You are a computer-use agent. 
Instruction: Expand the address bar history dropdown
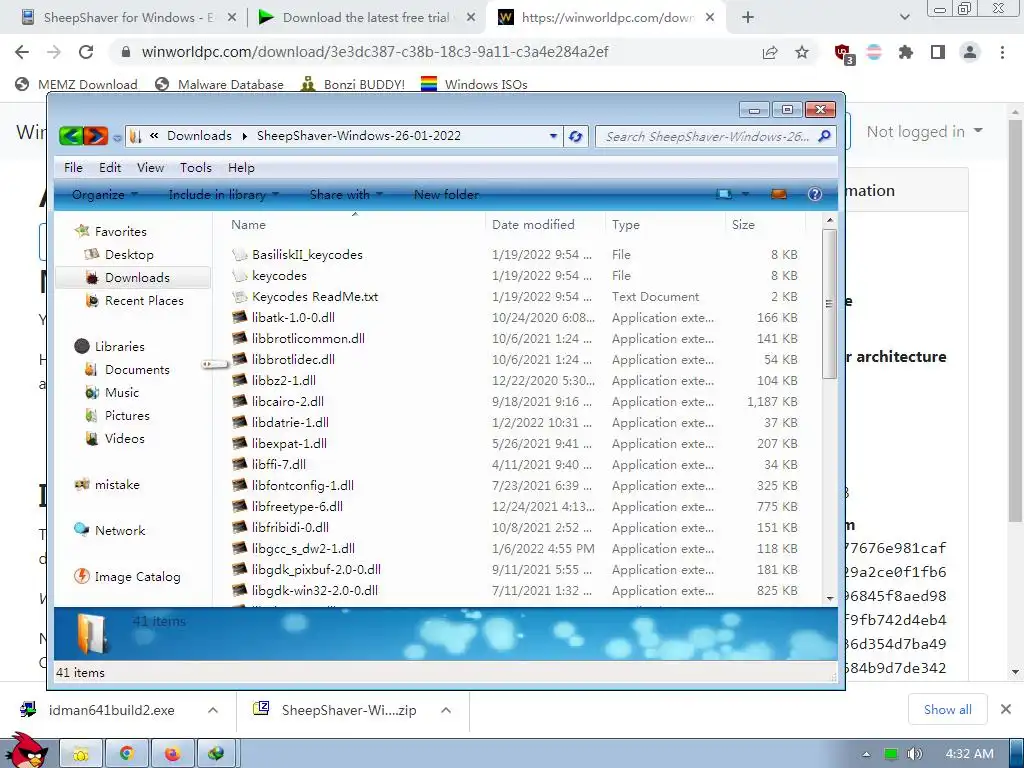553,136
